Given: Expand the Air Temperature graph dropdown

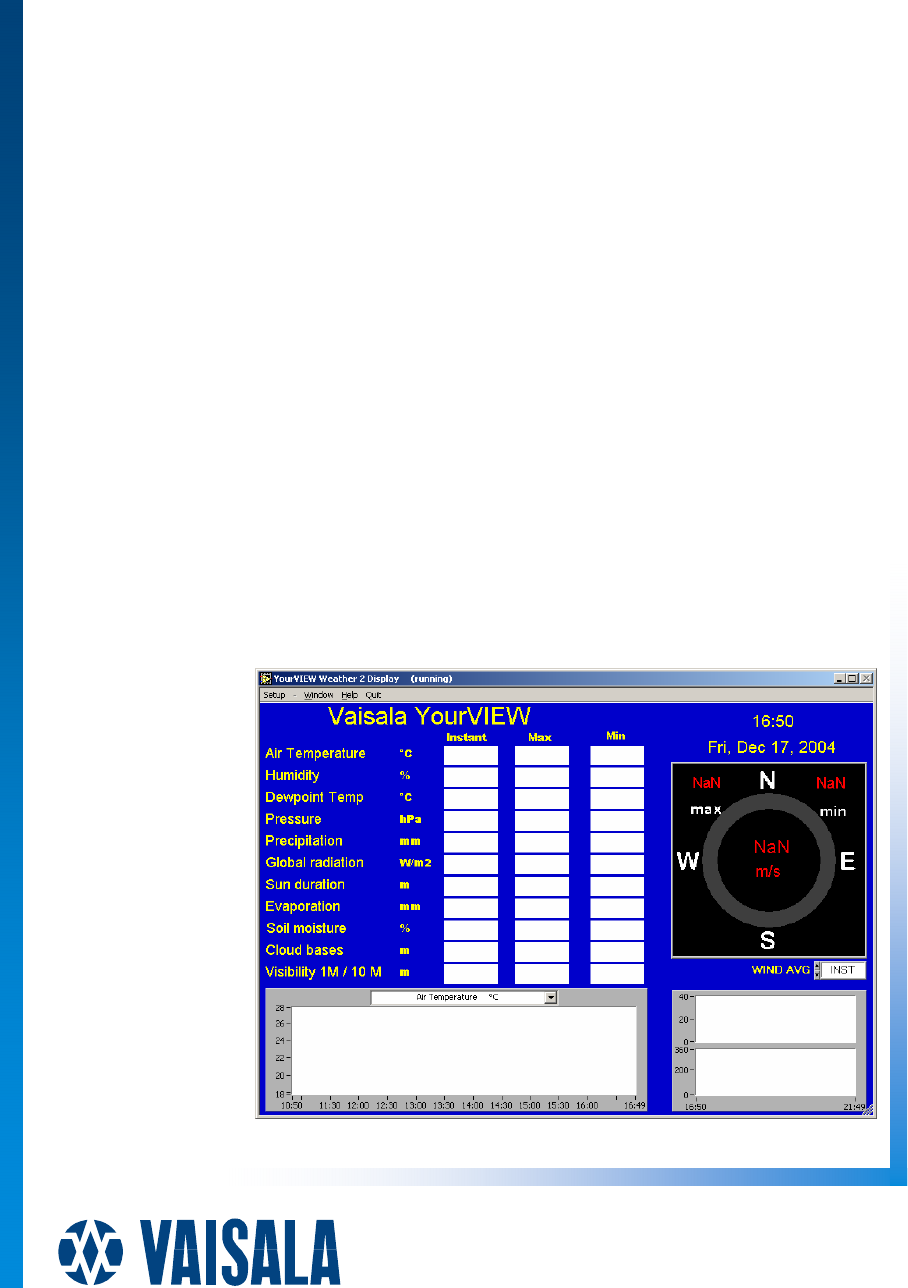Looking at the screenshot, I should pos(549,997).
